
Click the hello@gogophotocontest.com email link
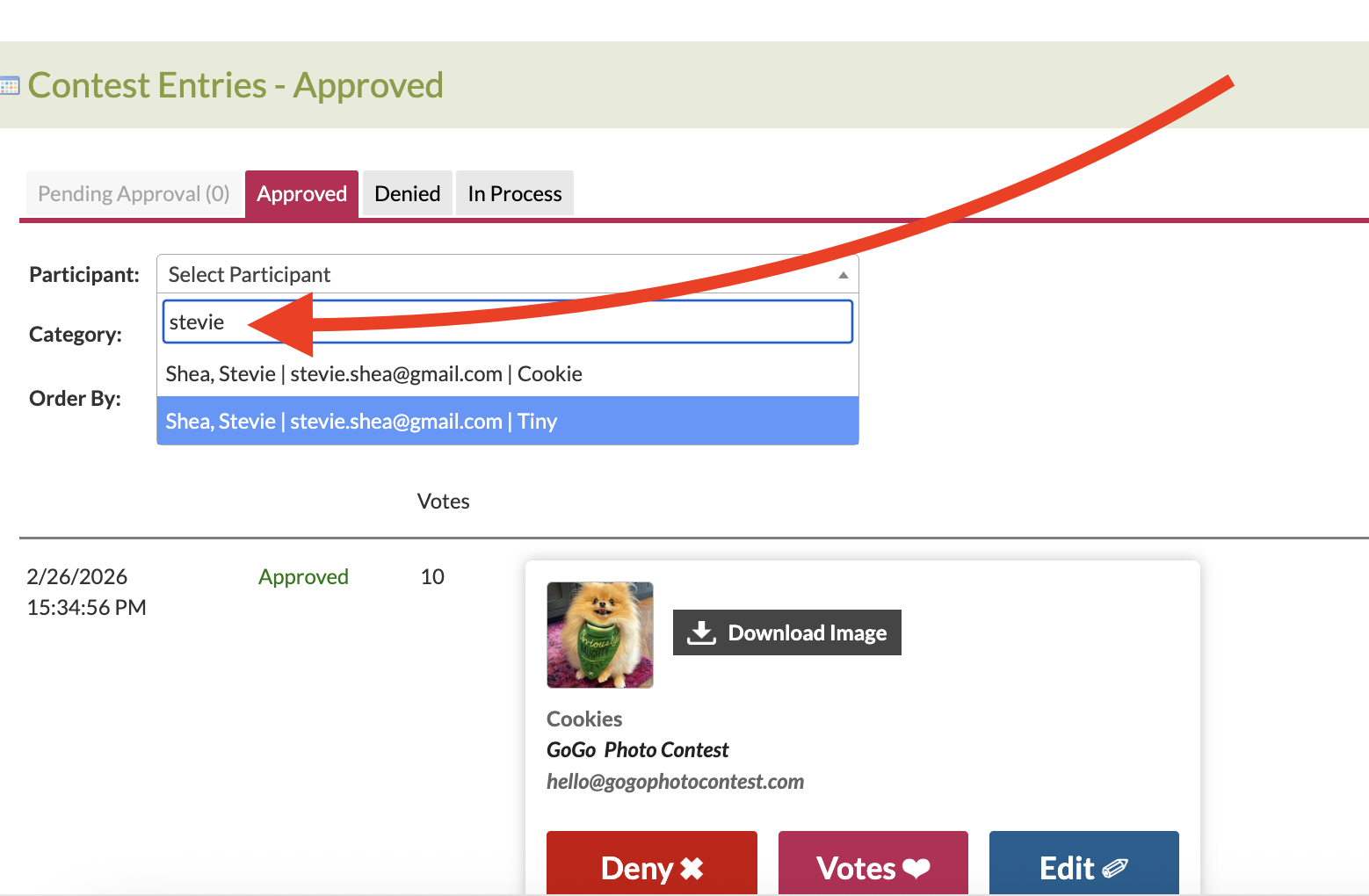[675, 781]
